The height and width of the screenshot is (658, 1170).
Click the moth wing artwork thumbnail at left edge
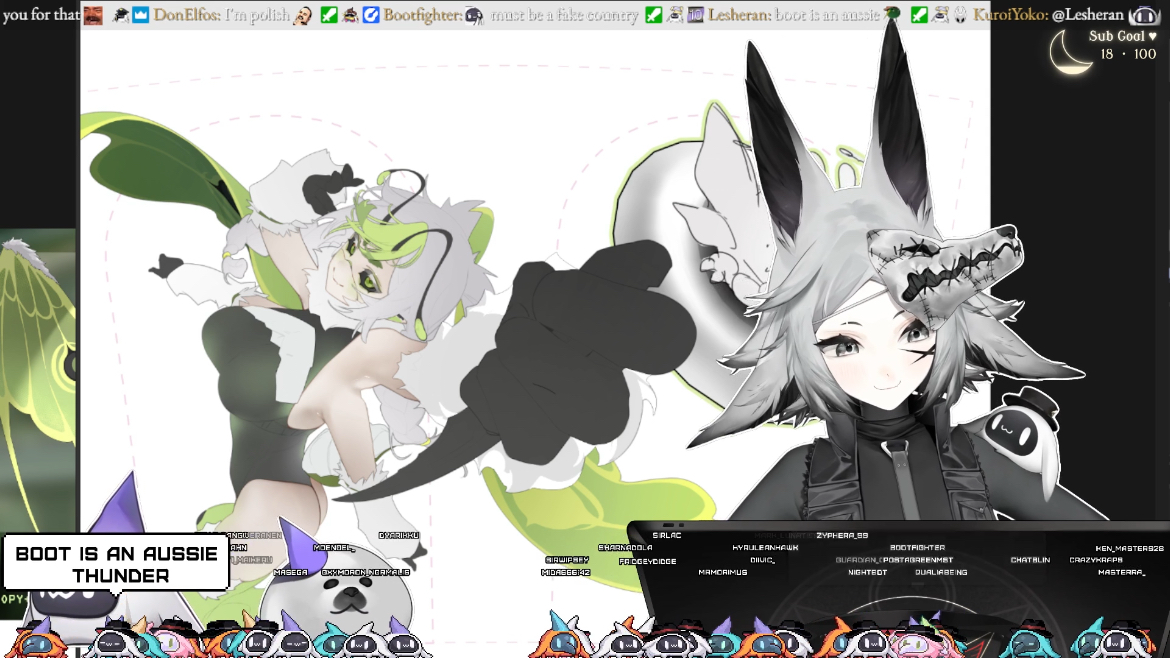[x=37, y=380]
